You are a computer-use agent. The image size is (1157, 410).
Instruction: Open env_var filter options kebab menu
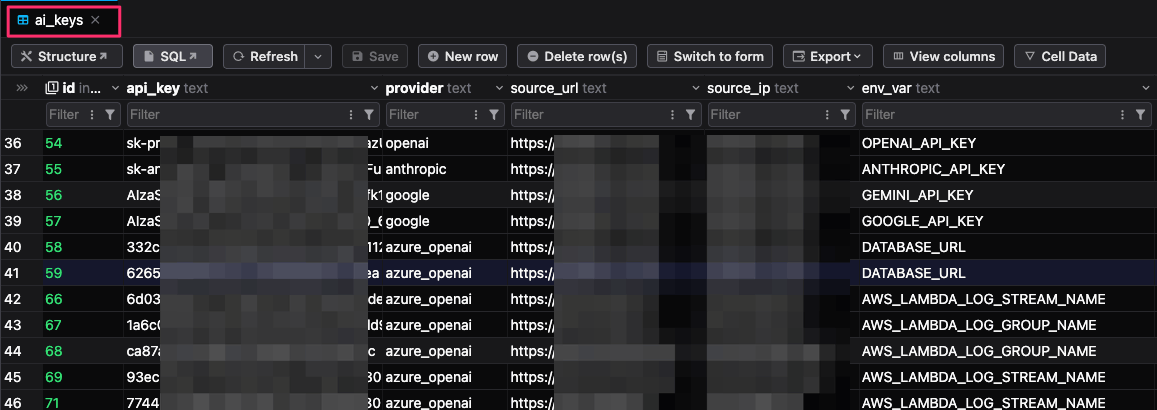tap(1123, 114)
